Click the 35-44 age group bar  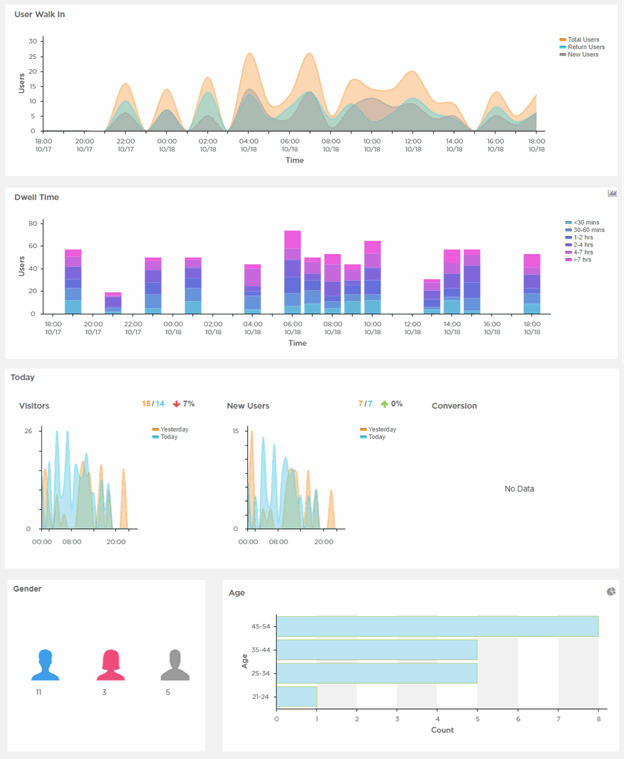tap(377, 649)
